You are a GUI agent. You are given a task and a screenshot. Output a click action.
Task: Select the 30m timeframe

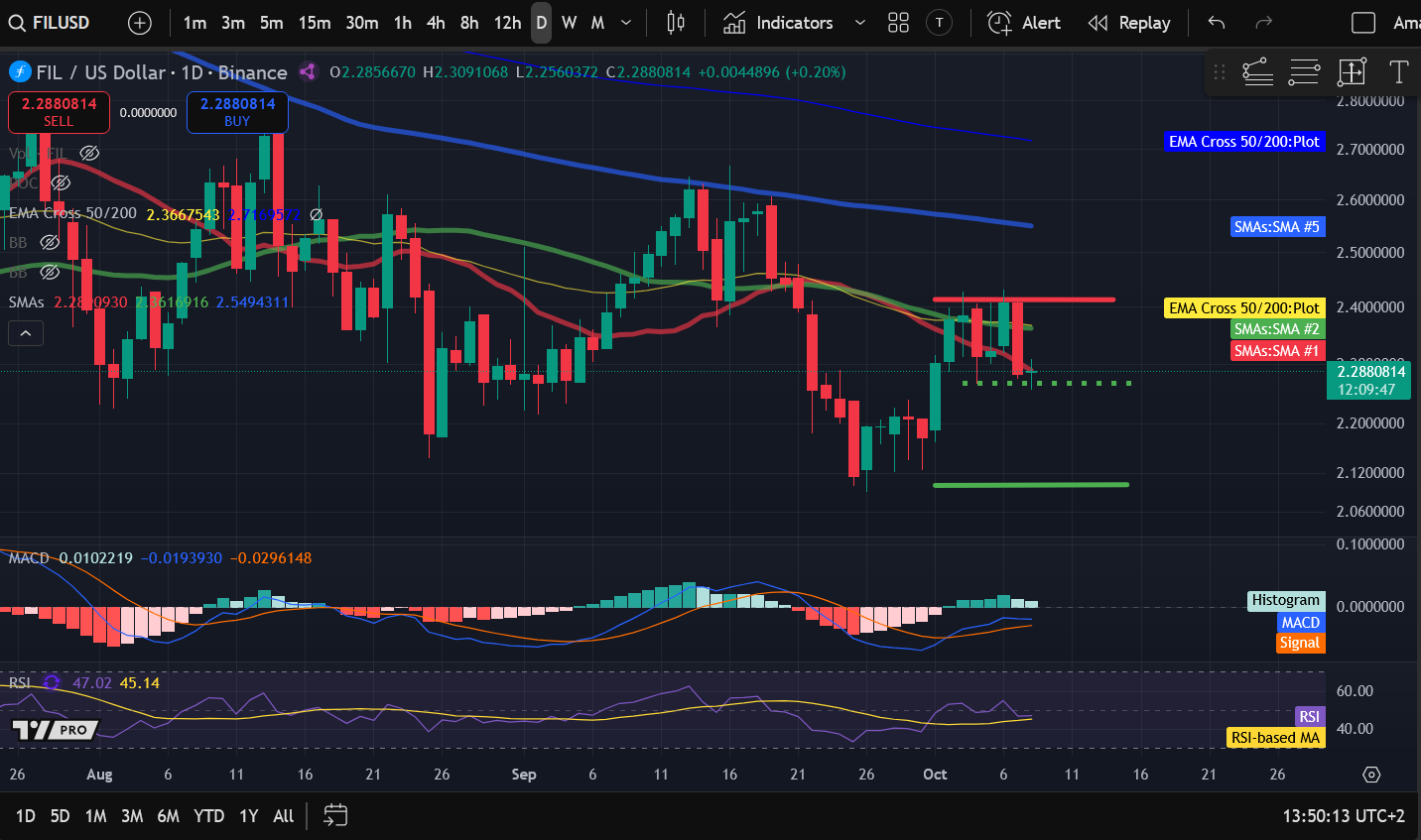click(361, 23)
